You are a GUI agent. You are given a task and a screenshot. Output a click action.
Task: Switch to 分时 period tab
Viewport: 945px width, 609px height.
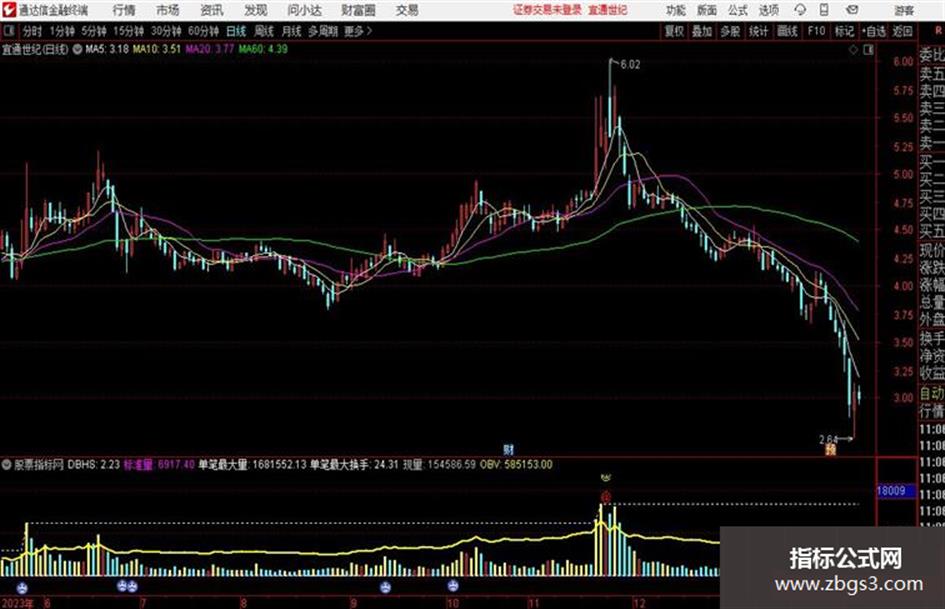[x=32, y=31]
